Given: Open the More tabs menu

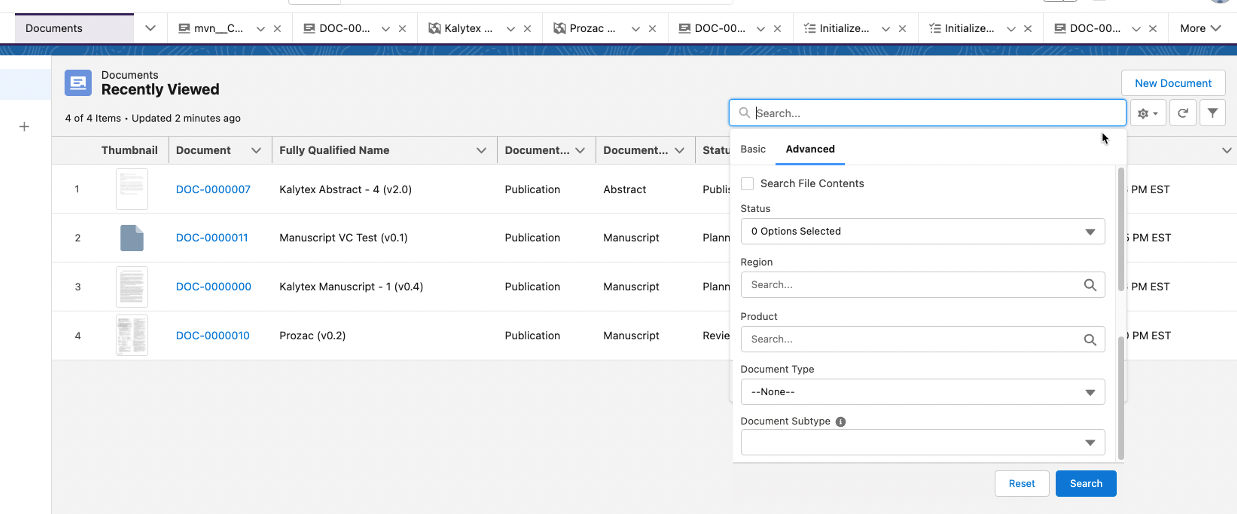Looking at the screenshot, I should pyautogui.click(x=1200, y=28).
